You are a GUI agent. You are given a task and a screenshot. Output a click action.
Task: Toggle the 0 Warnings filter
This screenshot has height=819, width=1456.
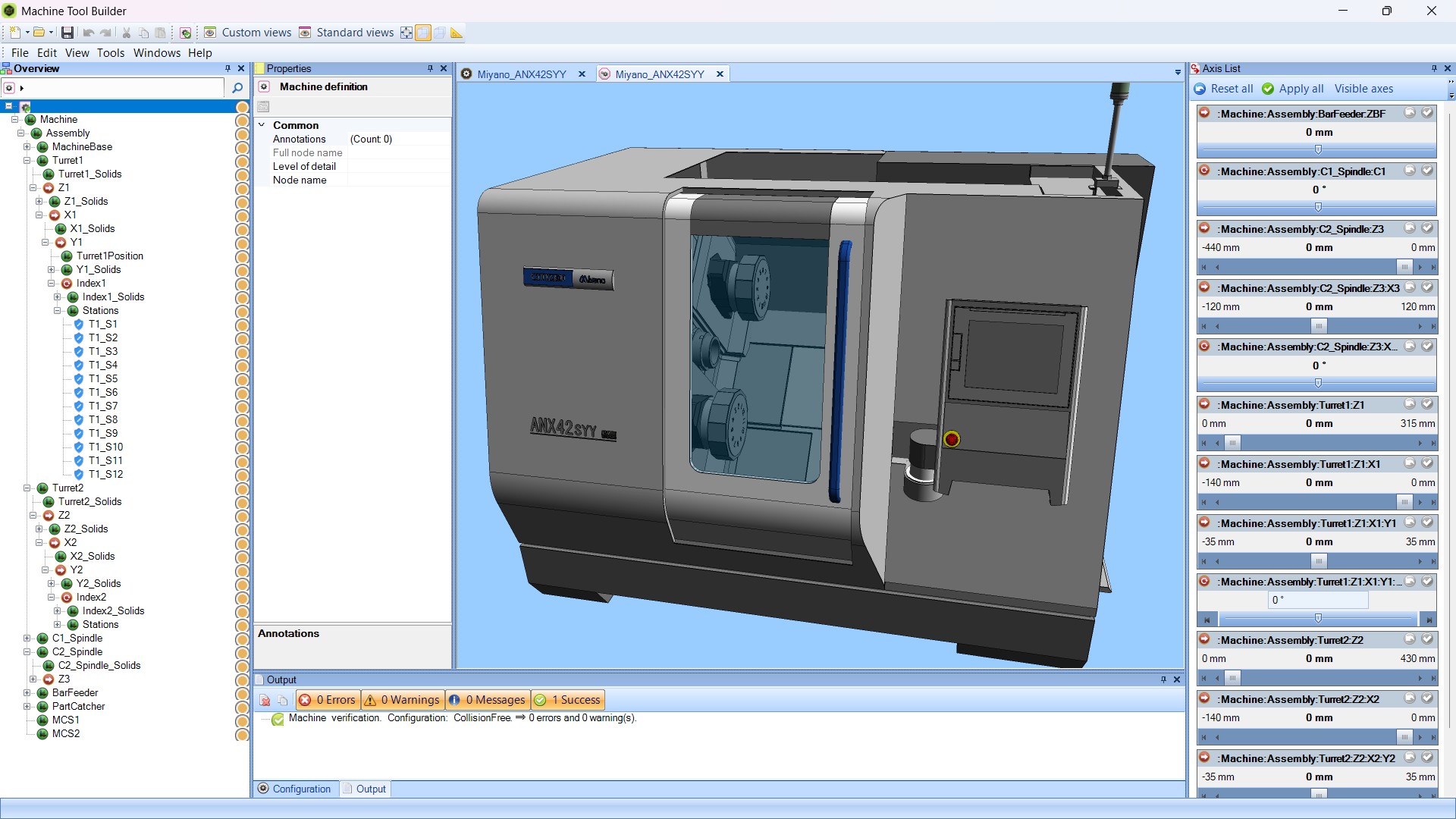pos(403,700)
